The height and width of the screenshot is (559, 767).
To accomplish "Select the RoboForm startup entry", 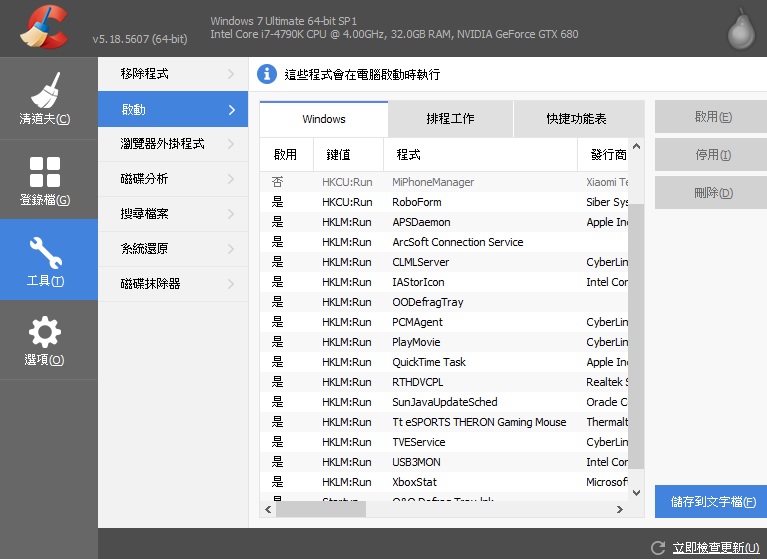I will (x=444, y=202).
